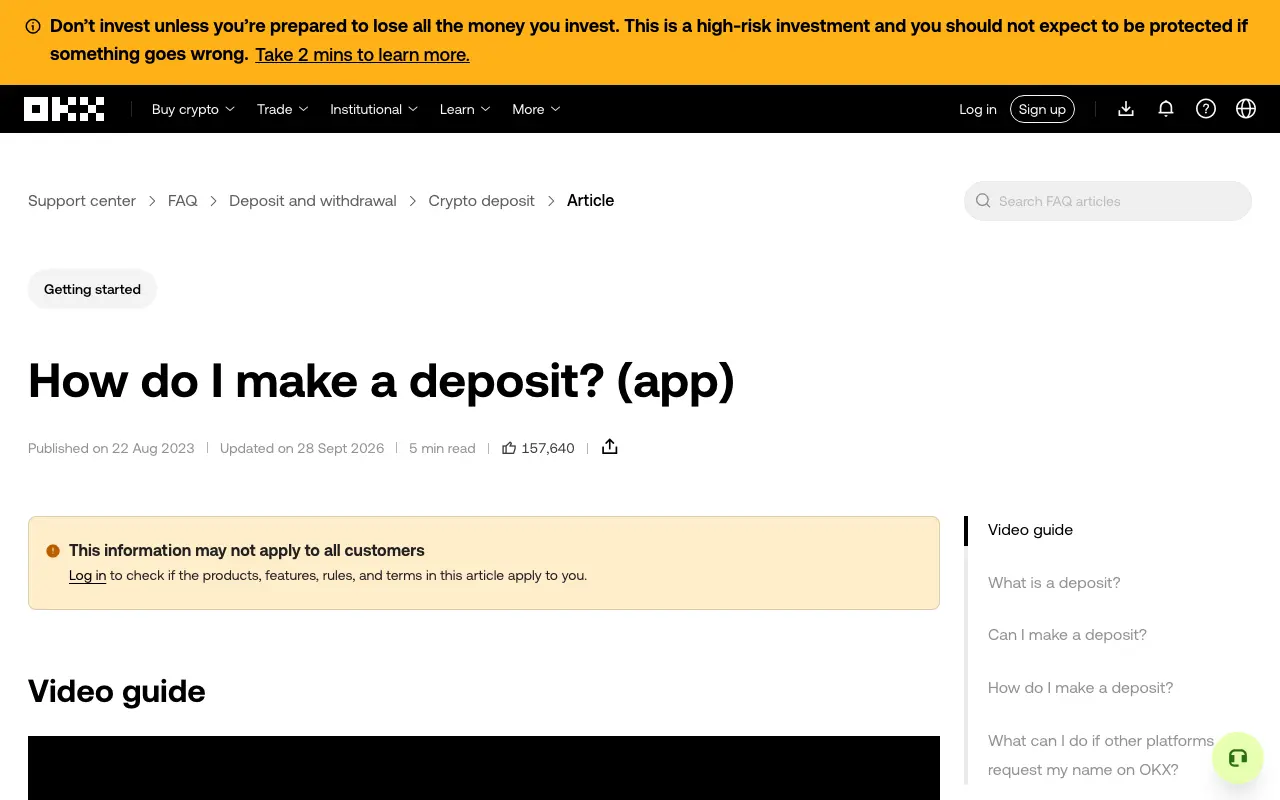Click the share article icon
Image resolution: width=1280 pixels, height=800 pixels.
click(x=610, y=447)
